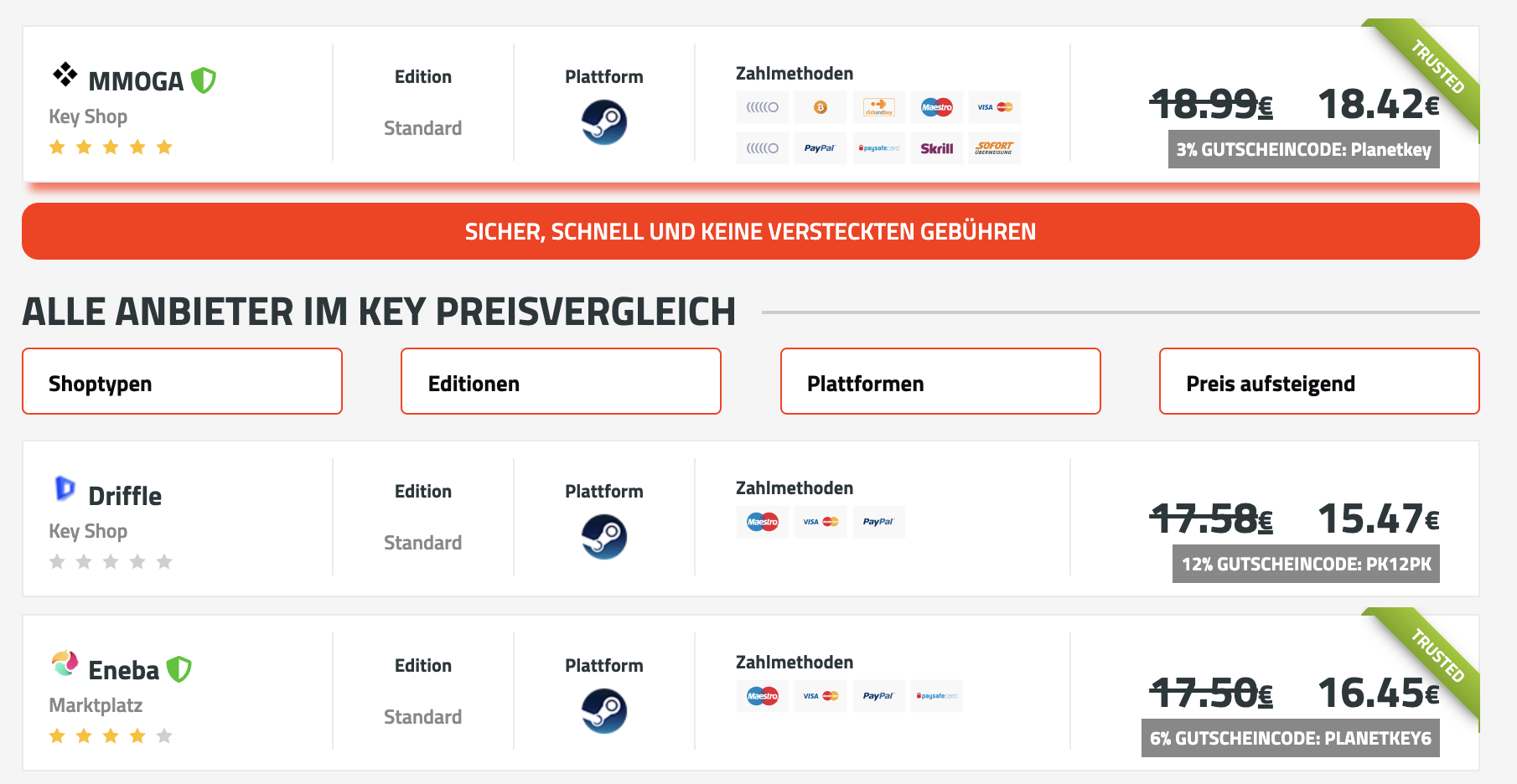Click the 6% Gutscheincode PLANETKEY6 coupon
Screen dimensions: 1517x784
1291,739
